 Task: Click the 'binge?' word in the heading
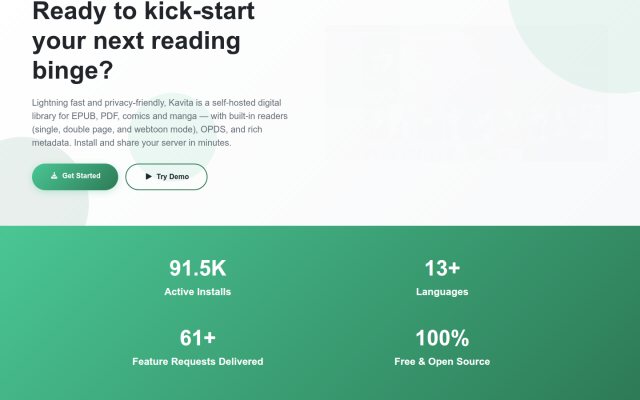pyautogui.click(x=73, y=70)
